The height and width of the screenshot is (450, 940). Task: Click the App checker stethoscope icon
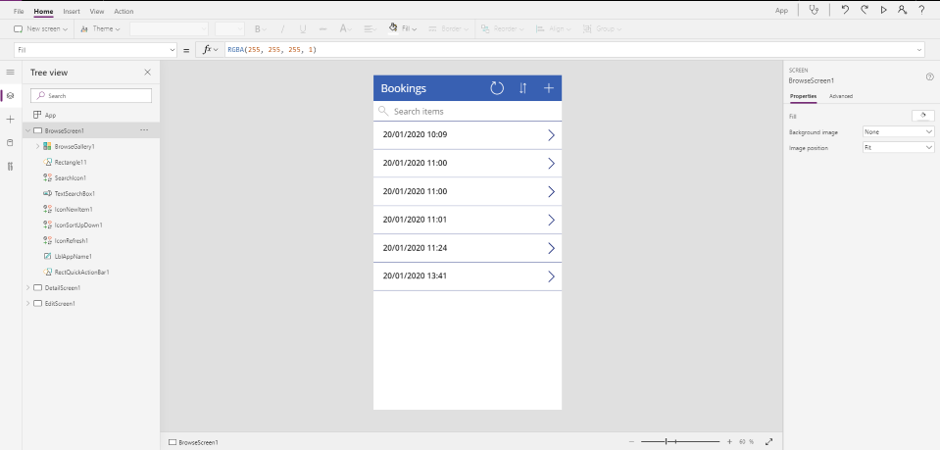[x=814, y=10]
